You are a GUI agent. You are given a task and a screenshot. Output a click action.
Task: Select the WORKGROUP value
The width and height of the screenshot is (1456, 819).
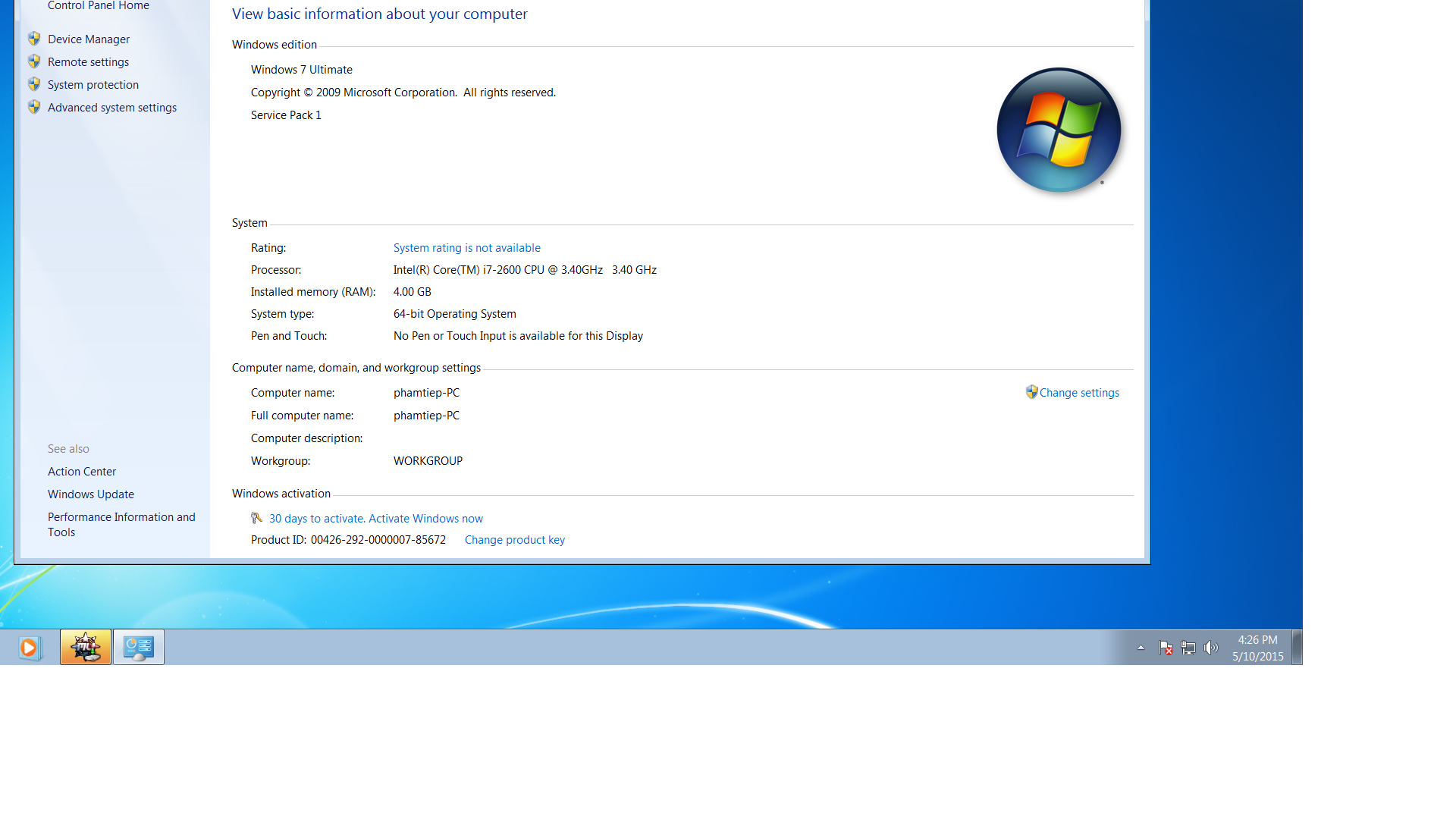coord(428,461)
